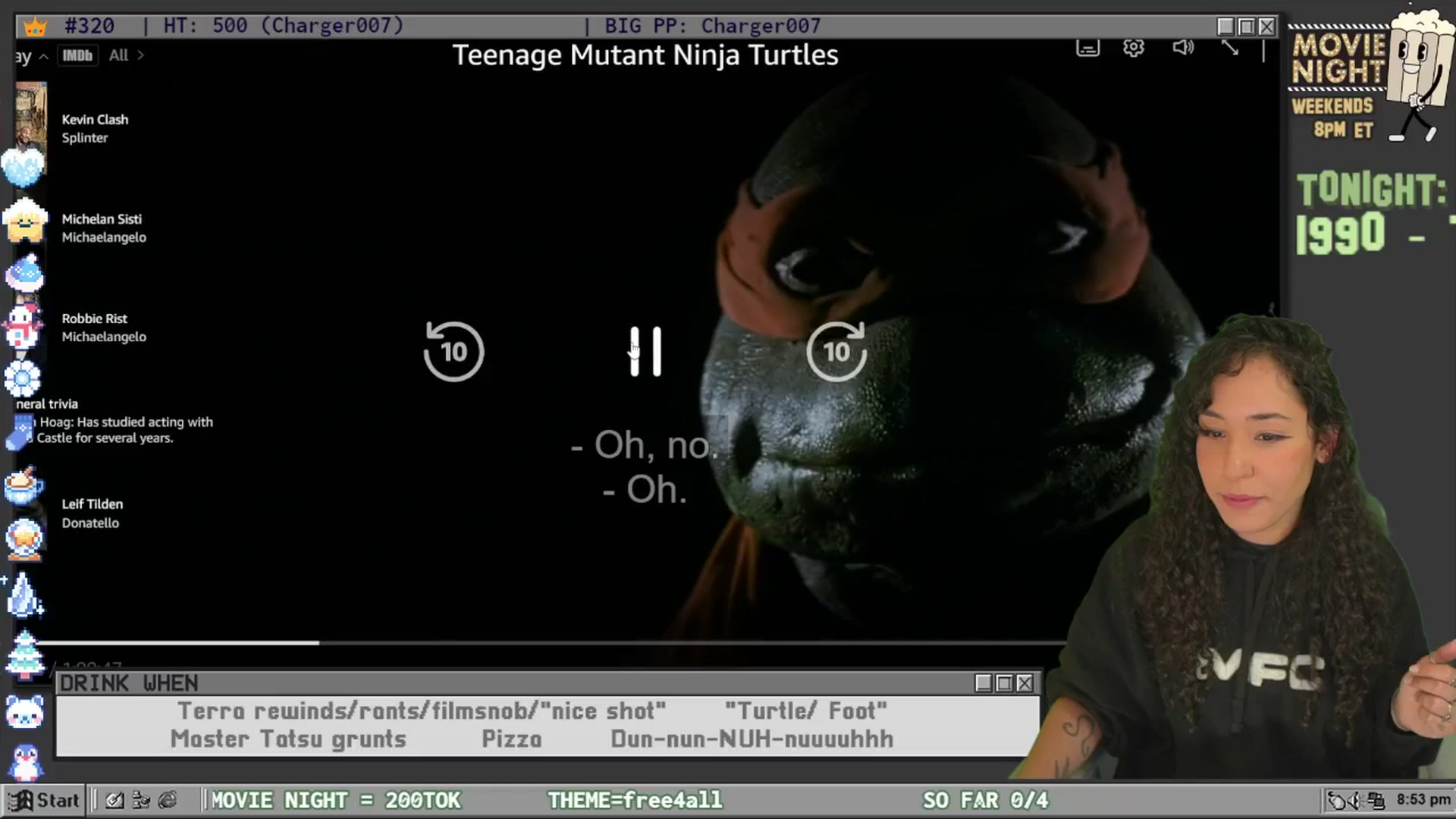The width and height of the screenshot is (1456, 819).
Task: Open Michelan Sisti cast entry
Action: tap(104, 227)
